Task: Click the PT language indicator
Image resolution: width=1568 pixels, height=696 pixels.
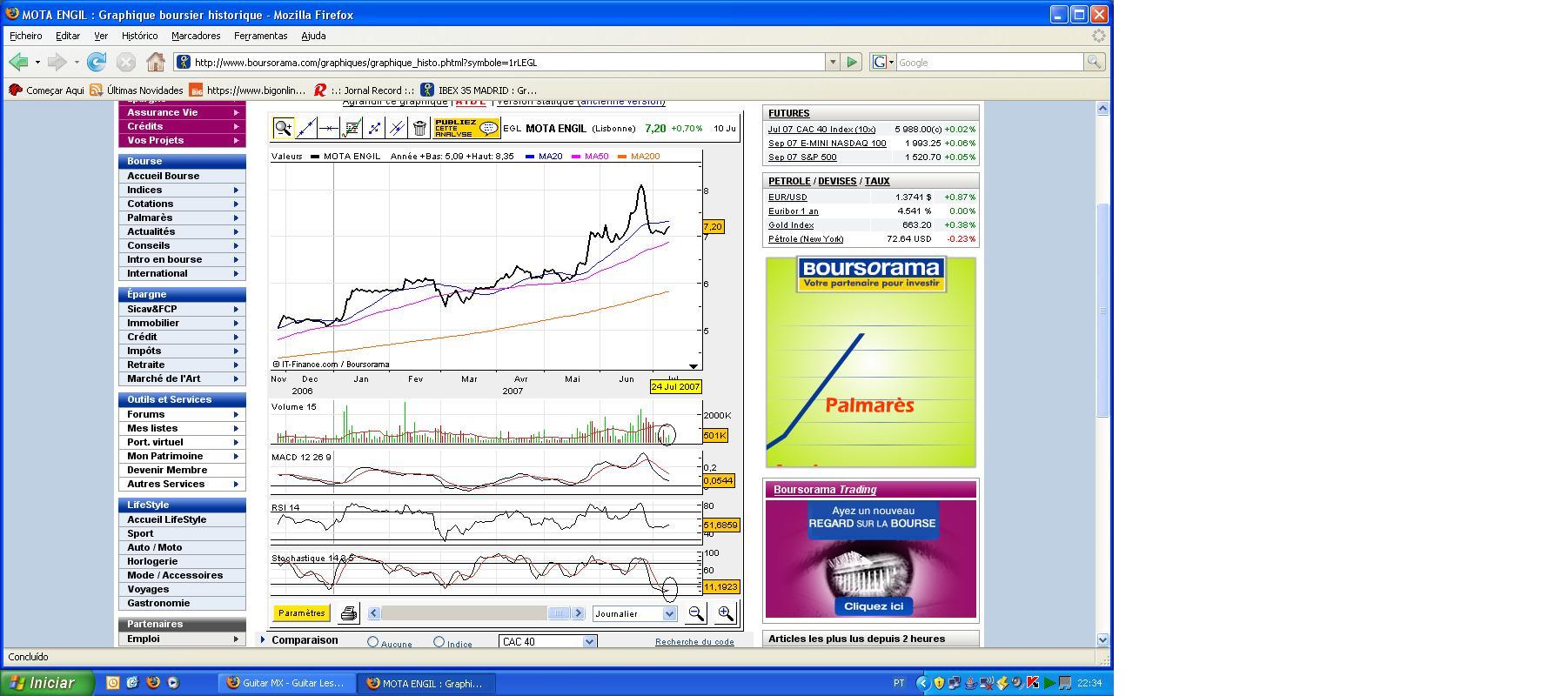Action: point(899,683)
